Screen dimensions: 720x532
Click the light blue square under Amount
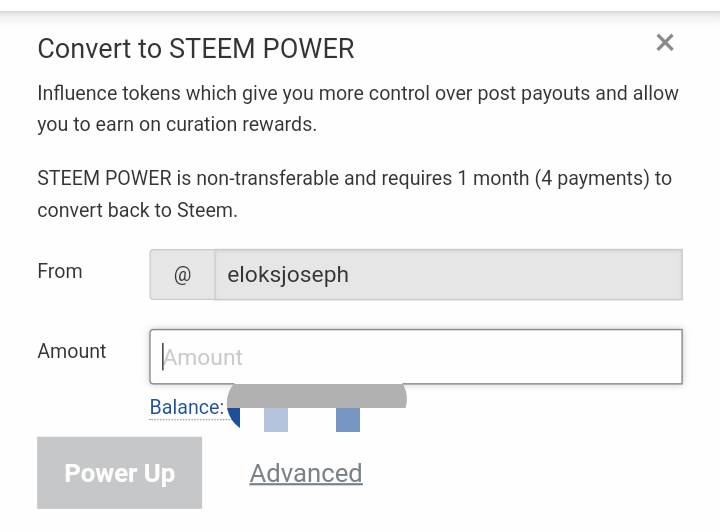[276, 420]
